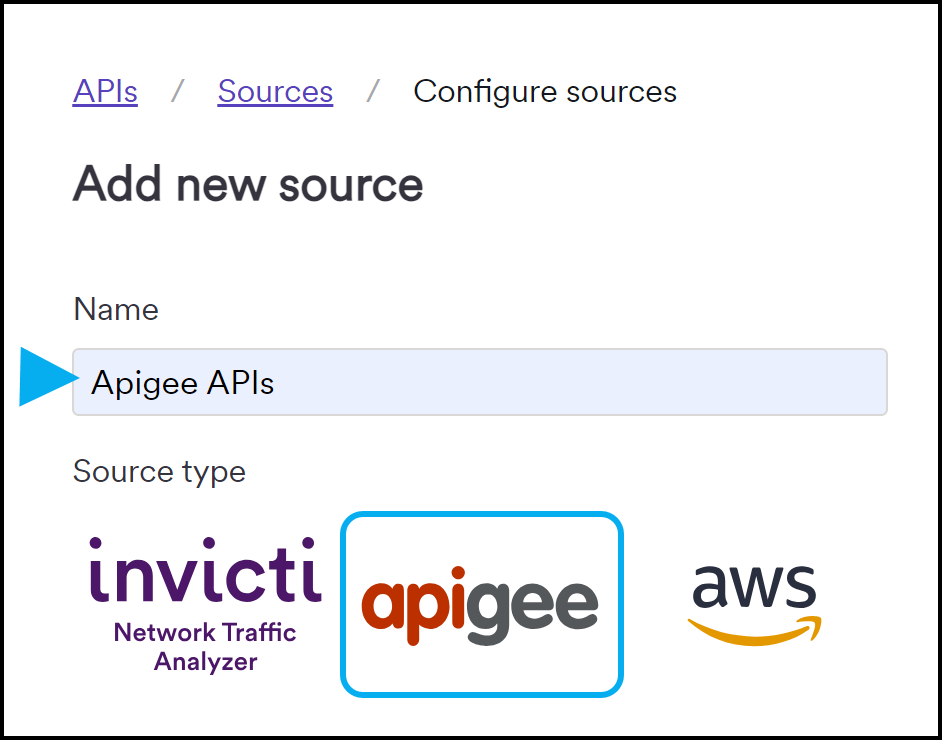Click inside the Apigee APIs name field
Viewport: 942px width, 740px height.
click(x=480, y=381)
